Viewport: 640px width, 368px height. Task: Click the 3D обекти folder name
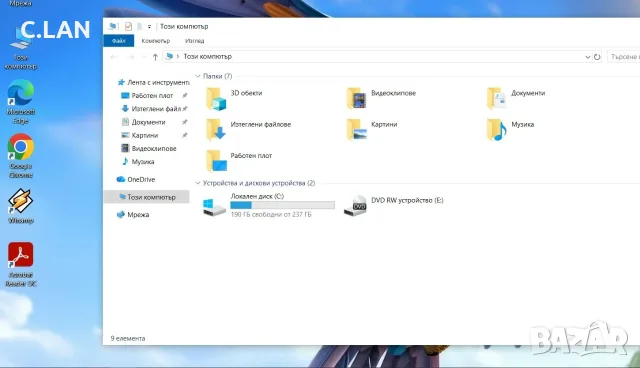pos(246,93)
